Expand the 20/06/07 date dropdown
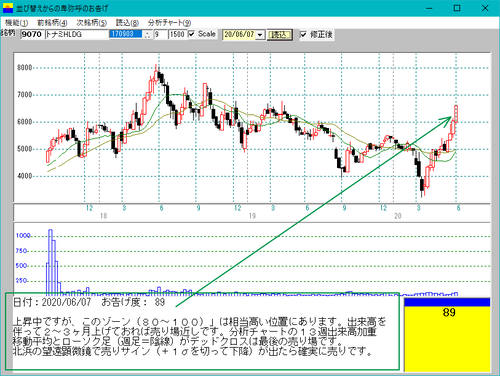The height and width of the screenshot is (376, 500). (x=260, y=35)
